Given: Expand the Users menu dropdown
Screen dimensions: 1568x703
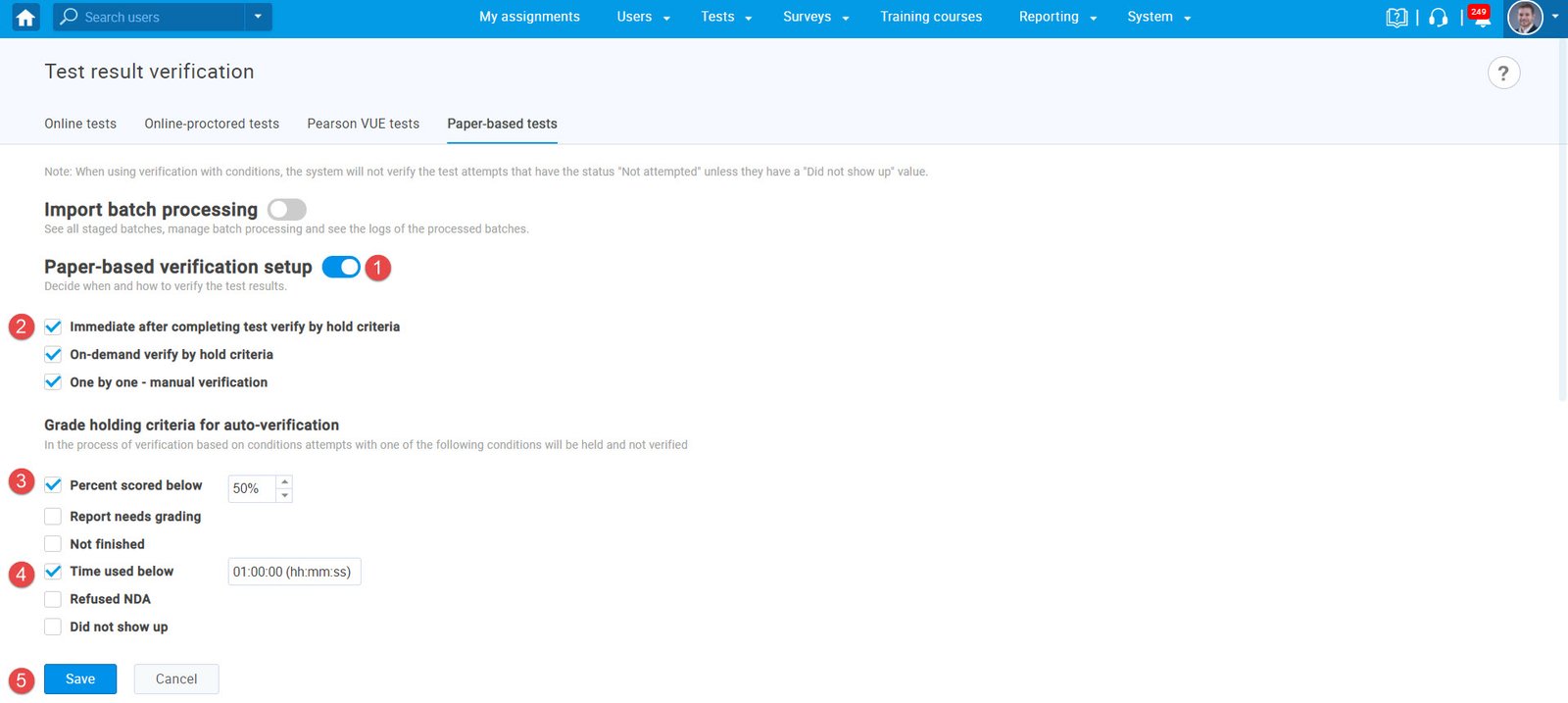Looking at the screenshot, I should [x=643, y=17].
